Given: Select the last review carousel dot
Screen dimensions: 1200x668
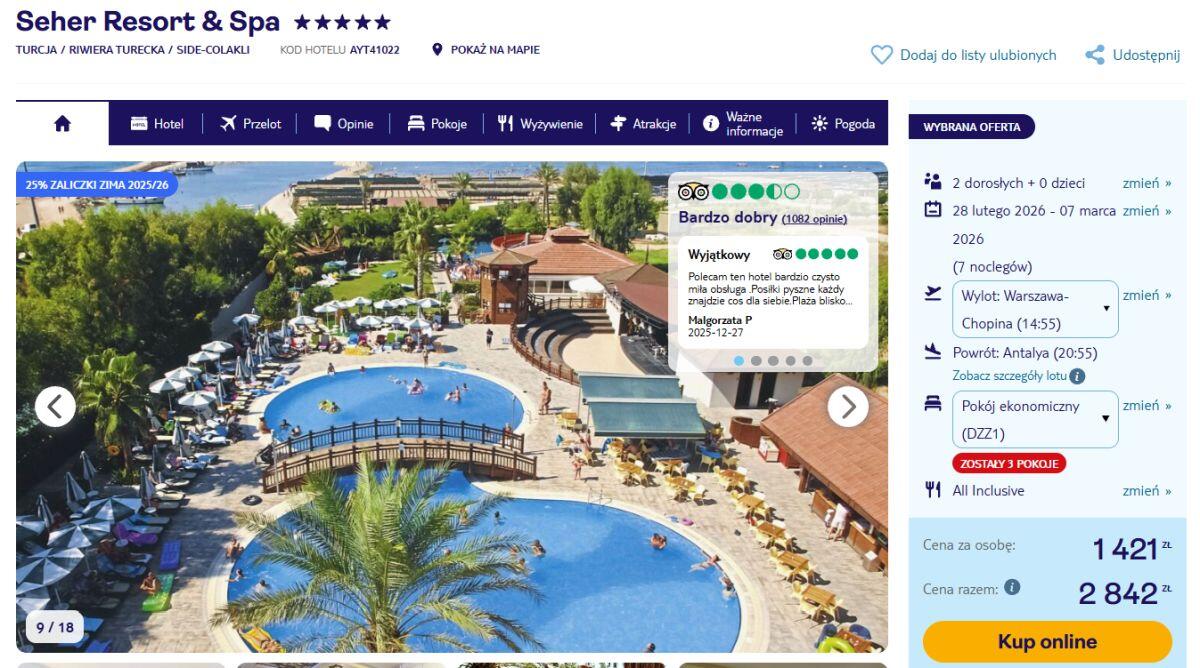Looking at the screenshot, I should (807, 360).
